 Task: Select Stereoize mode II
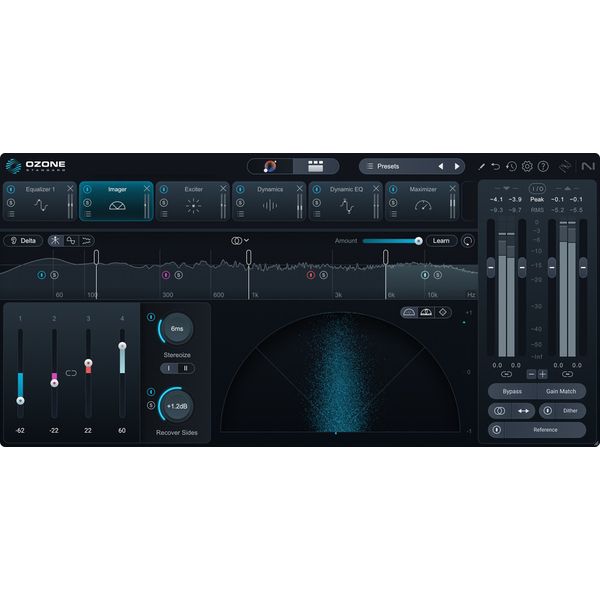pos(186,368)
